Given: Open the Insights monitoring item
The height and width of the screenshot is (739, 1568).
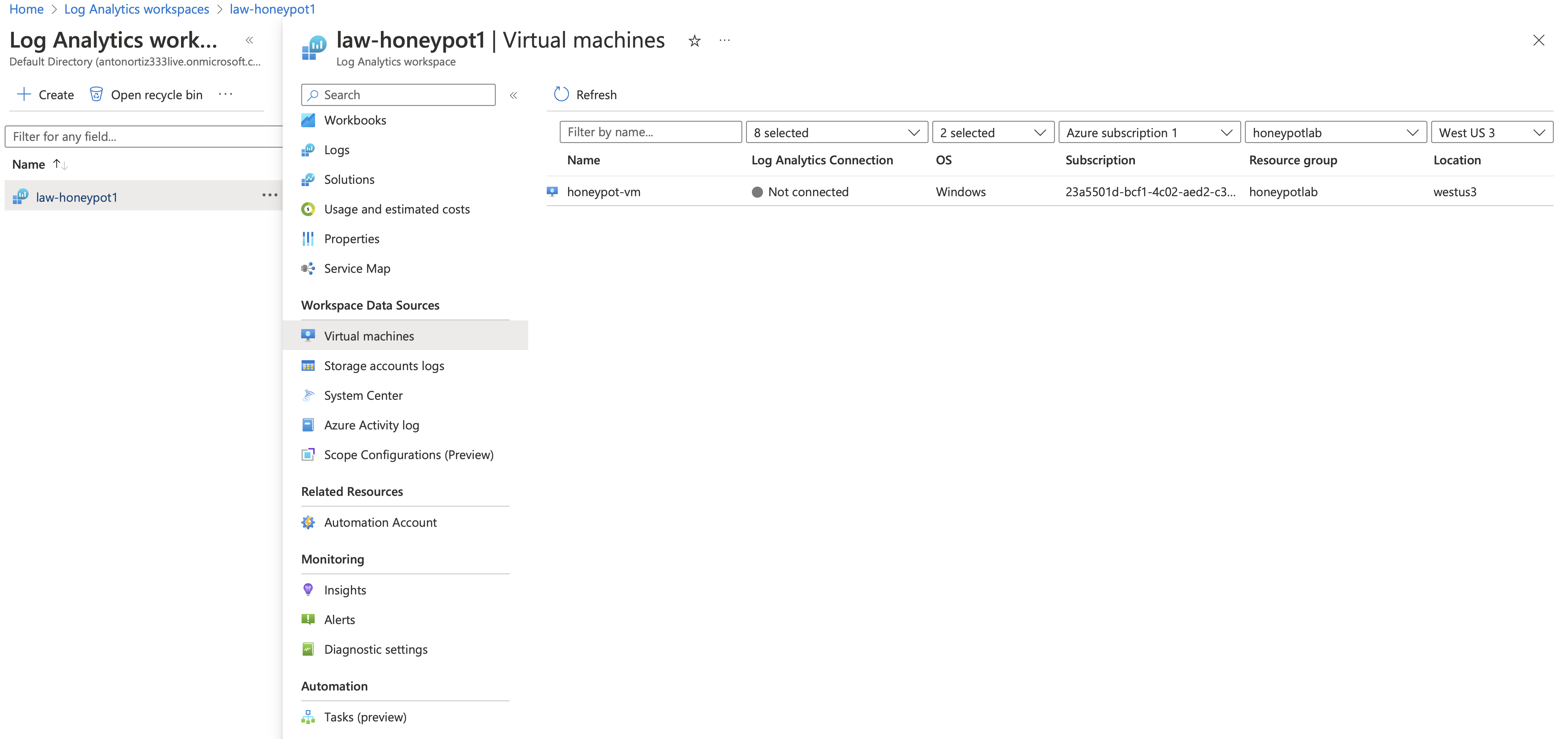Looking at the screenshot, I should click(344, 589).
